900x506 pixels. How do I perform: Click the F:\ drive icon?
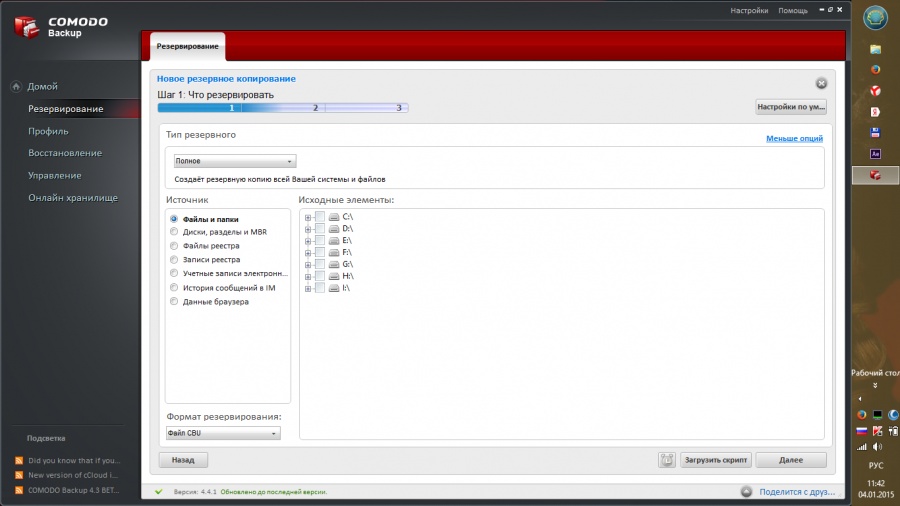pyautogui.click(x=333, y=252)
